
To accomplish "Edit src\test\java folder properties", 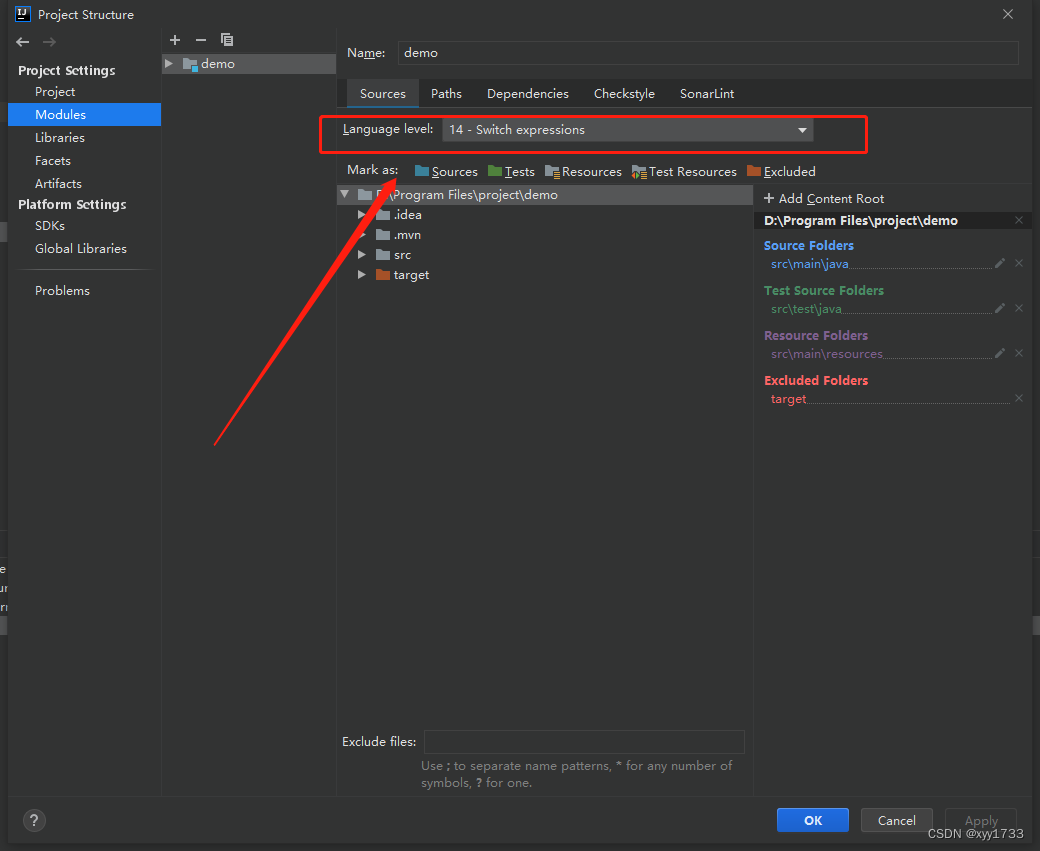I will pyautogui.click(x=1000, y=308).
